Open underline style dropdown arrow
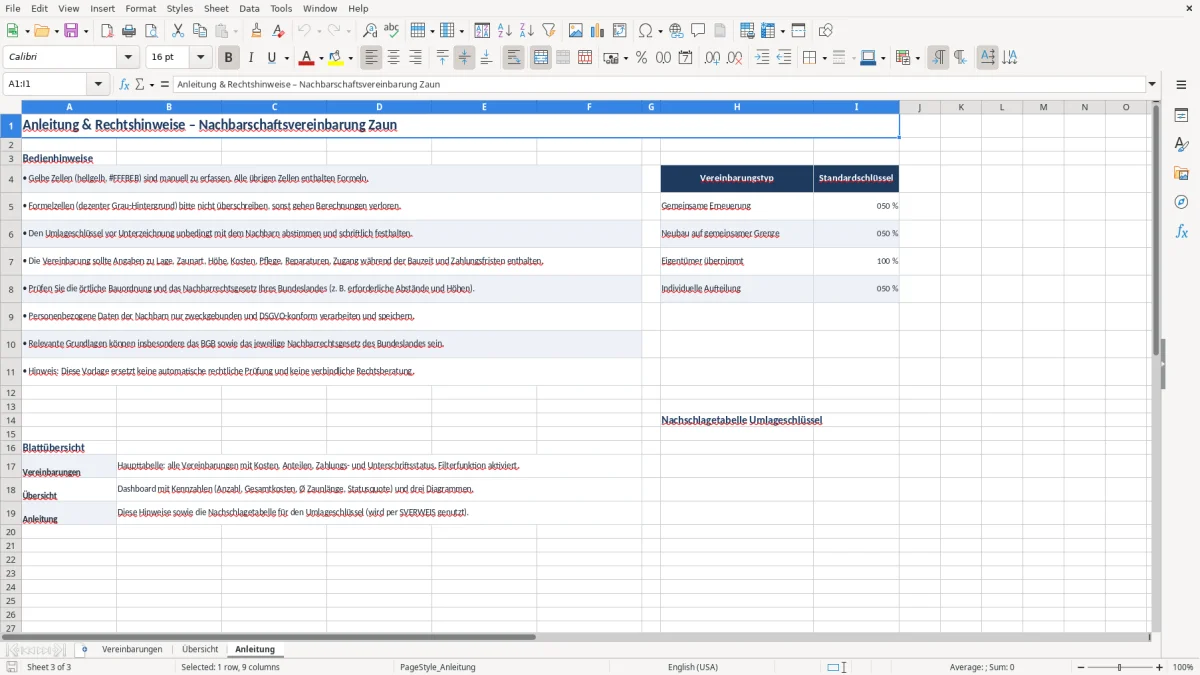 coord(286,59)
